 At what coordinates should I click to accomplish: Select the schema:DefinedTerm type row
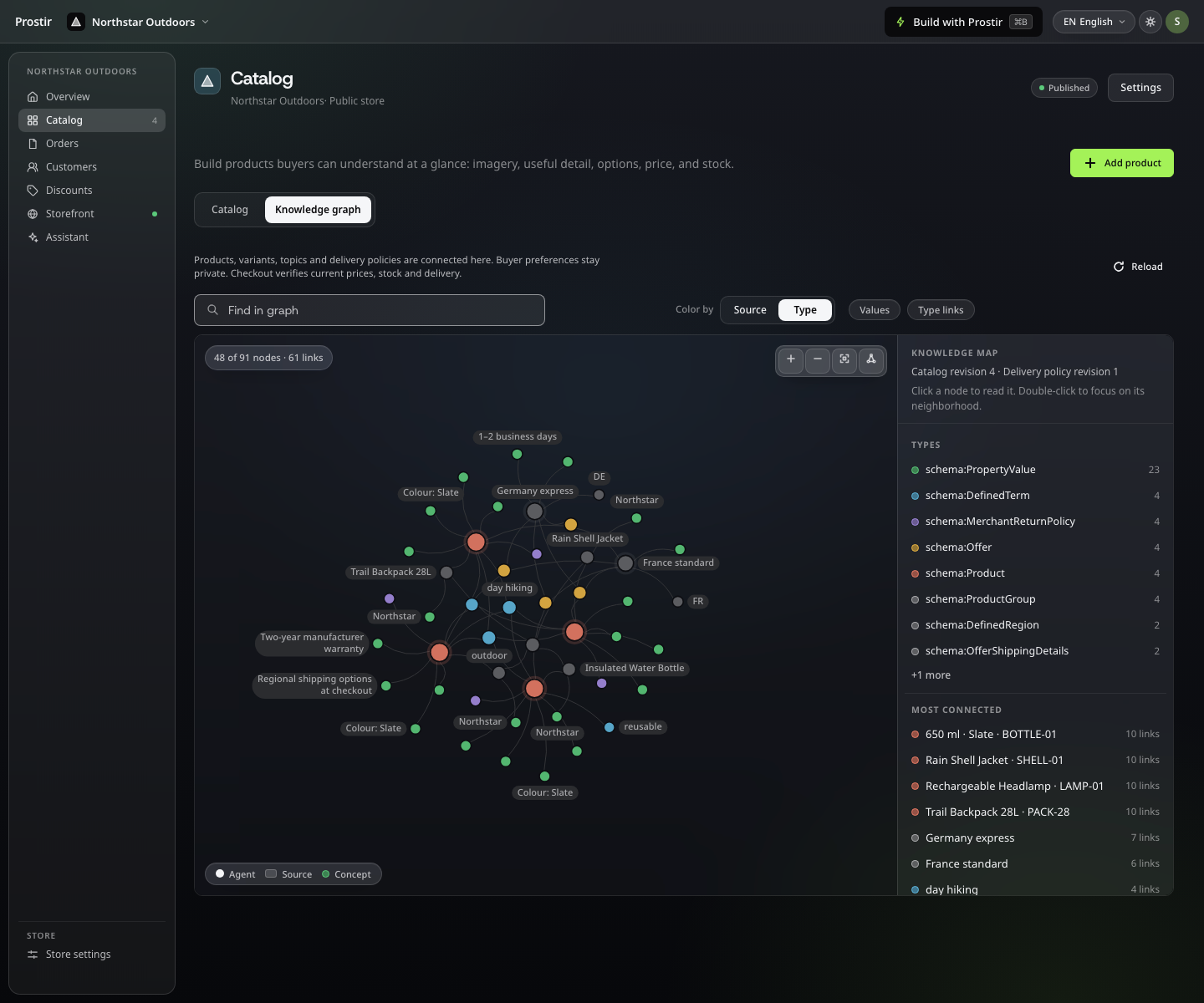point(1035,496)
